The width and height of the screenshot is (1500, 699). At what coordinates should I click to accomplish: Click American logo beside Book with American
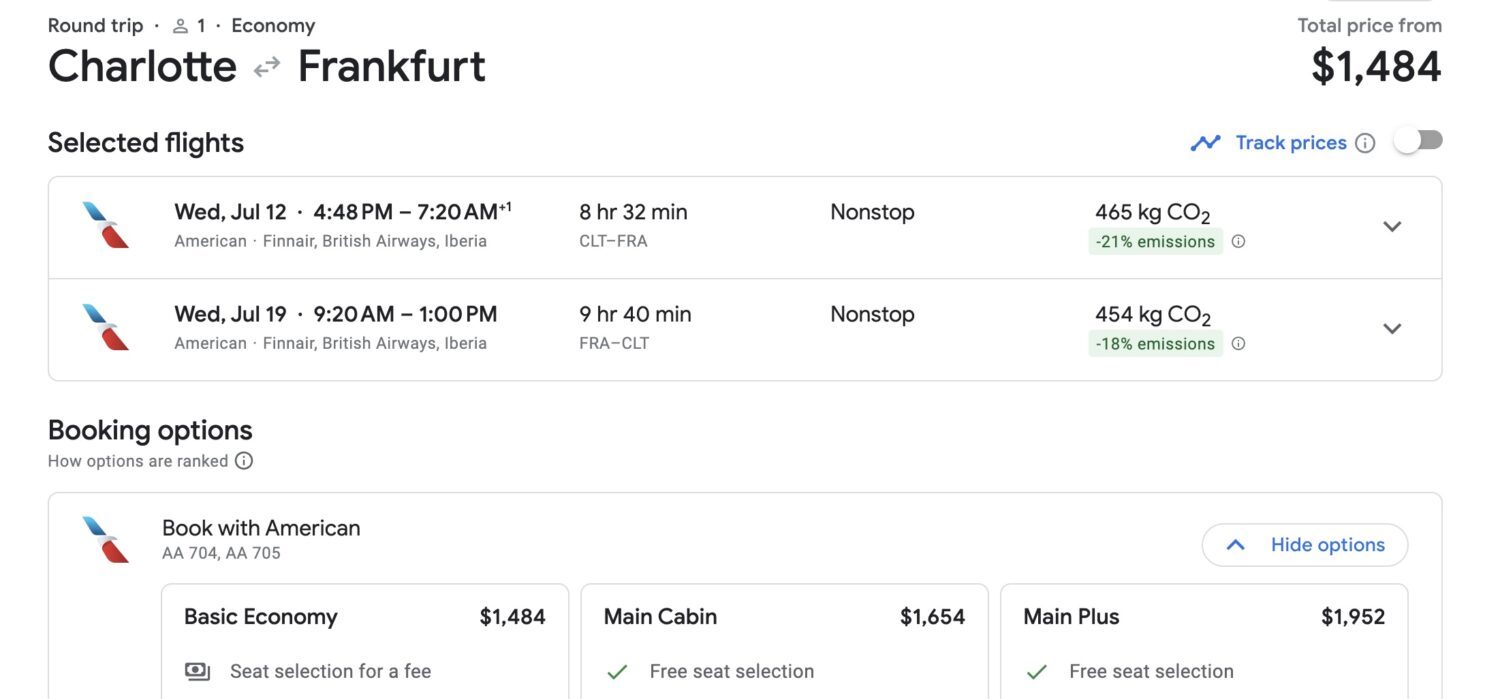[x=106, y=539]
